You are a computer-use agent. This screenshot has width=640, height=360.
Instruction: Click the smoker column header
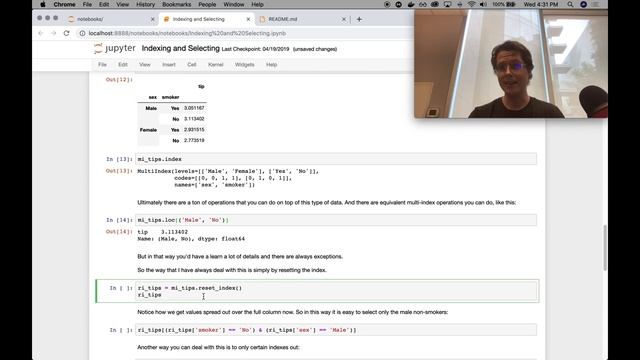171,97
